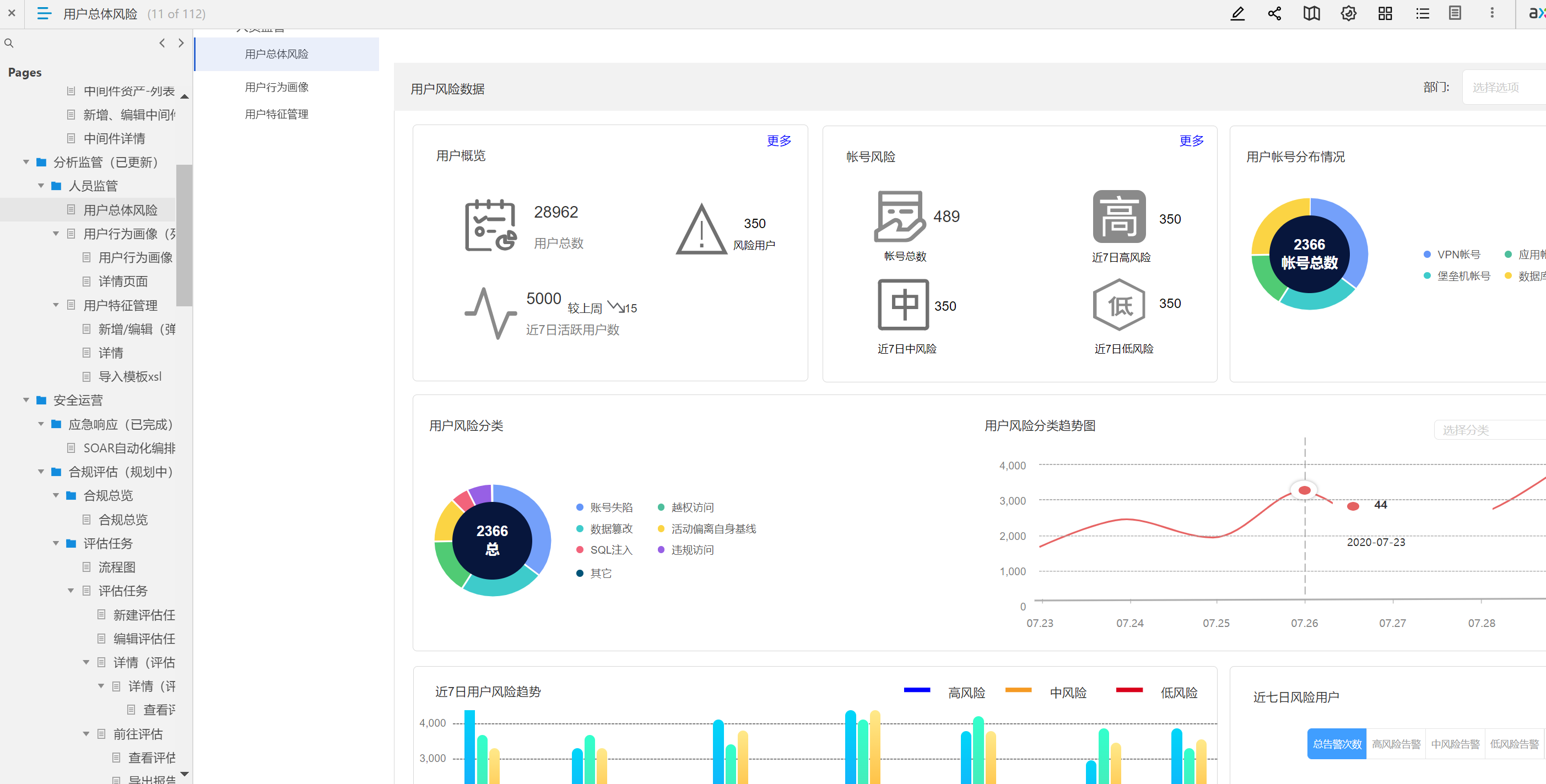Viewport: 1546px width, 784px height.
Task: Click the folder icon next to 安全运营
Action: [41, 400]
